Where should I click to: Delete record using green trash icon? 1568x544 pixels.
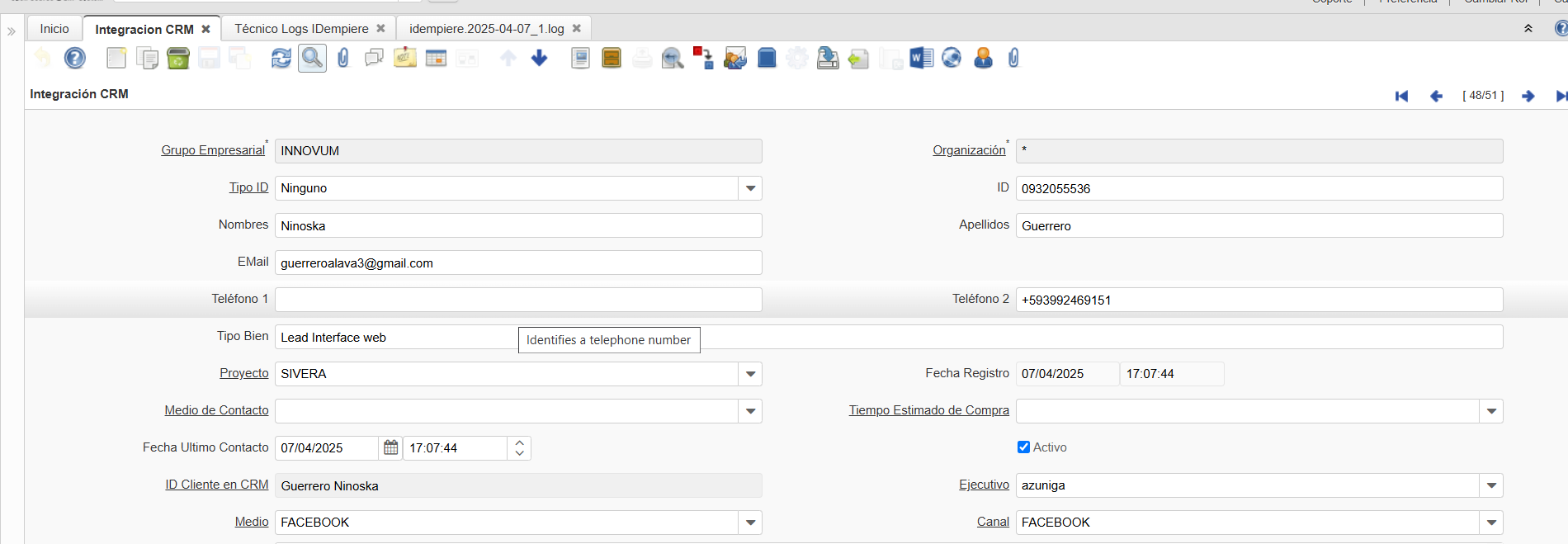click(178, 58)
